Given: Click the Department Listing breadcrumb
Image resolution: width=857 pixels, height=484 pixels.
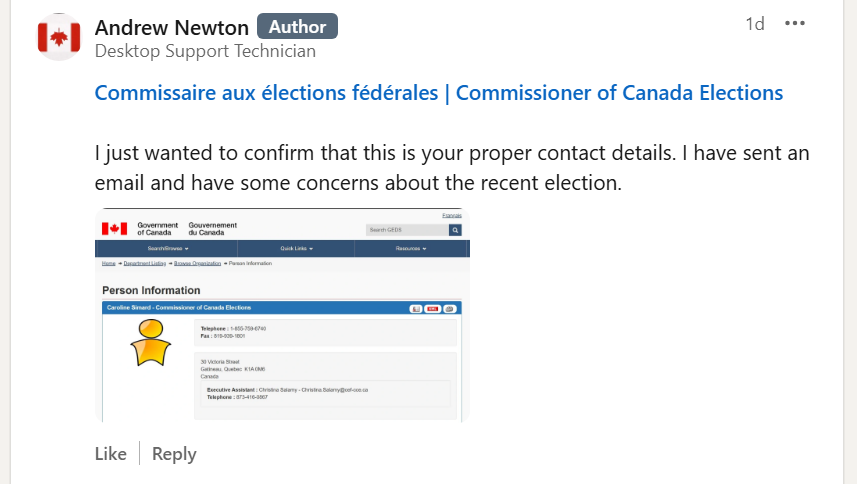Looking at the screenshot, I should [145, 263].
